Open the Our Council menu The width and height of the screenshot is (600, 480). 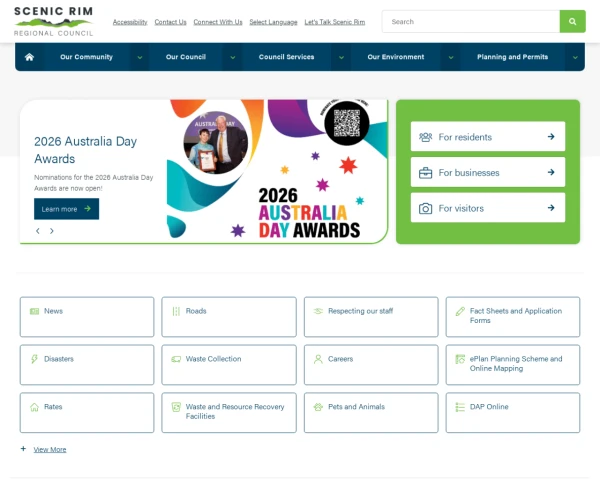186,57
